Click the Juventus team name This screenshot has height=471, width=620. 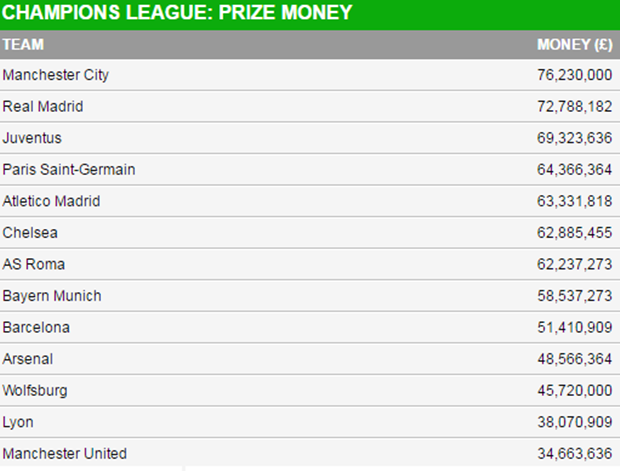coord(32,138)
